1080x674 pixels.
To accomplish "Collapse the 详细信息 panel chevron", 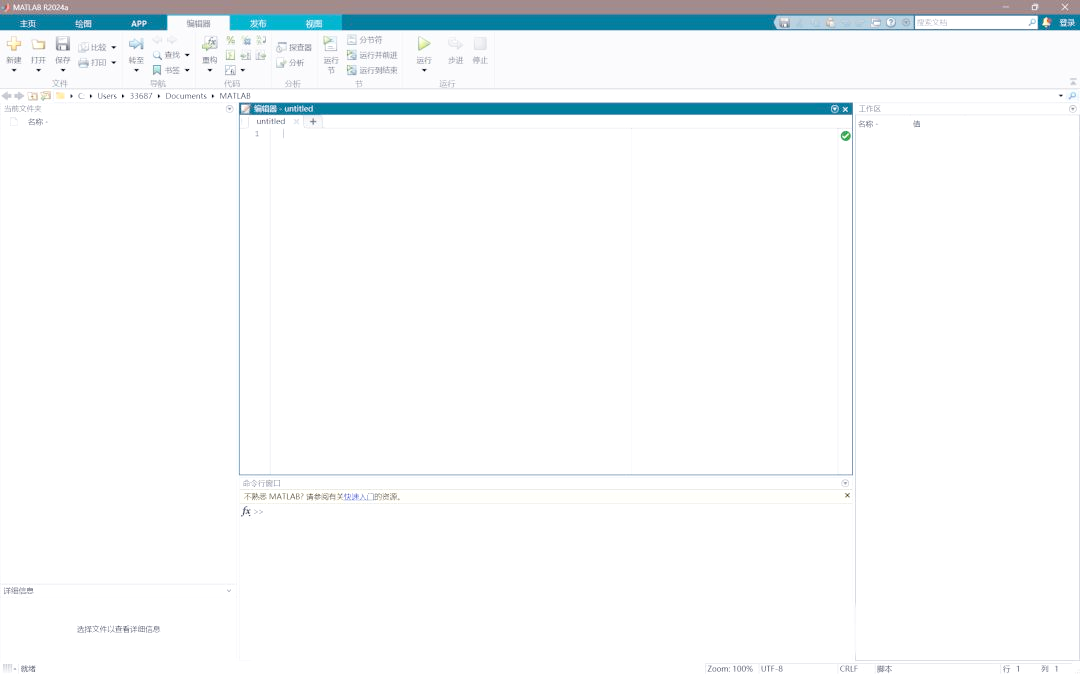I will click(229, 590).
